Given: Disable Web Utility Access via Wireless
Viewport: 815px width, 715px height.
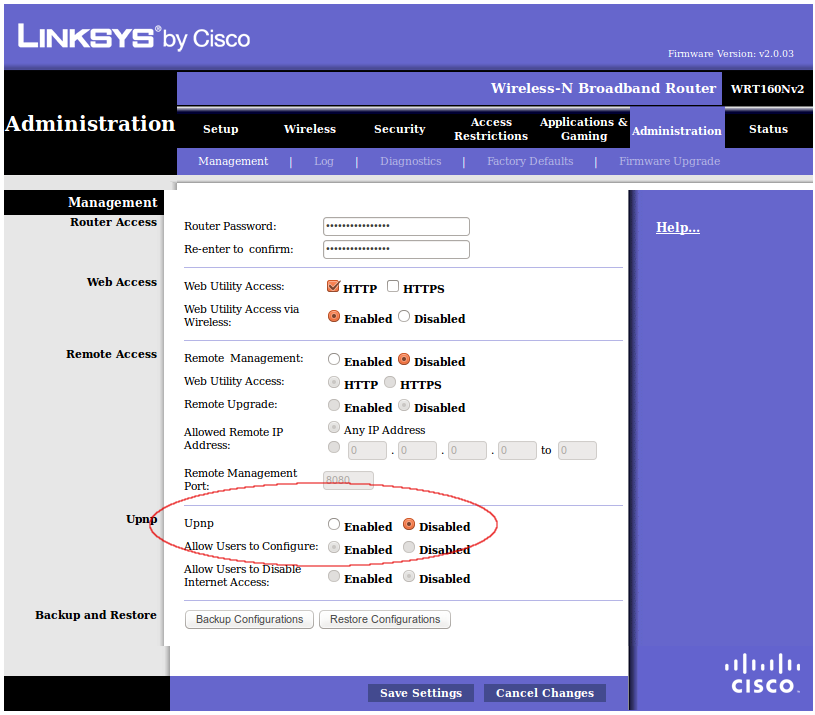Looking at the screenshot, I should pos(404,315).
